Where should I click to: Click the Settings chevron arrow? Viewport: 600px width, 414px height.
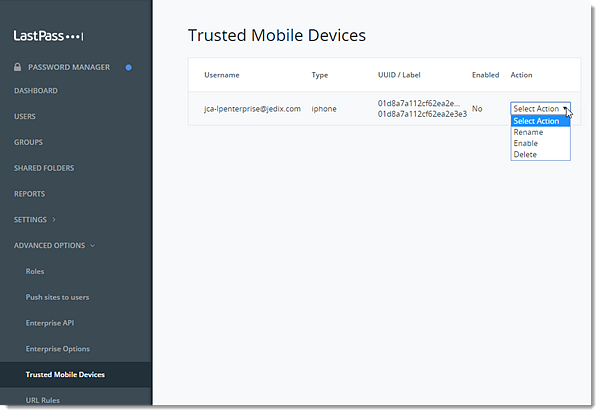click(54, 220)
